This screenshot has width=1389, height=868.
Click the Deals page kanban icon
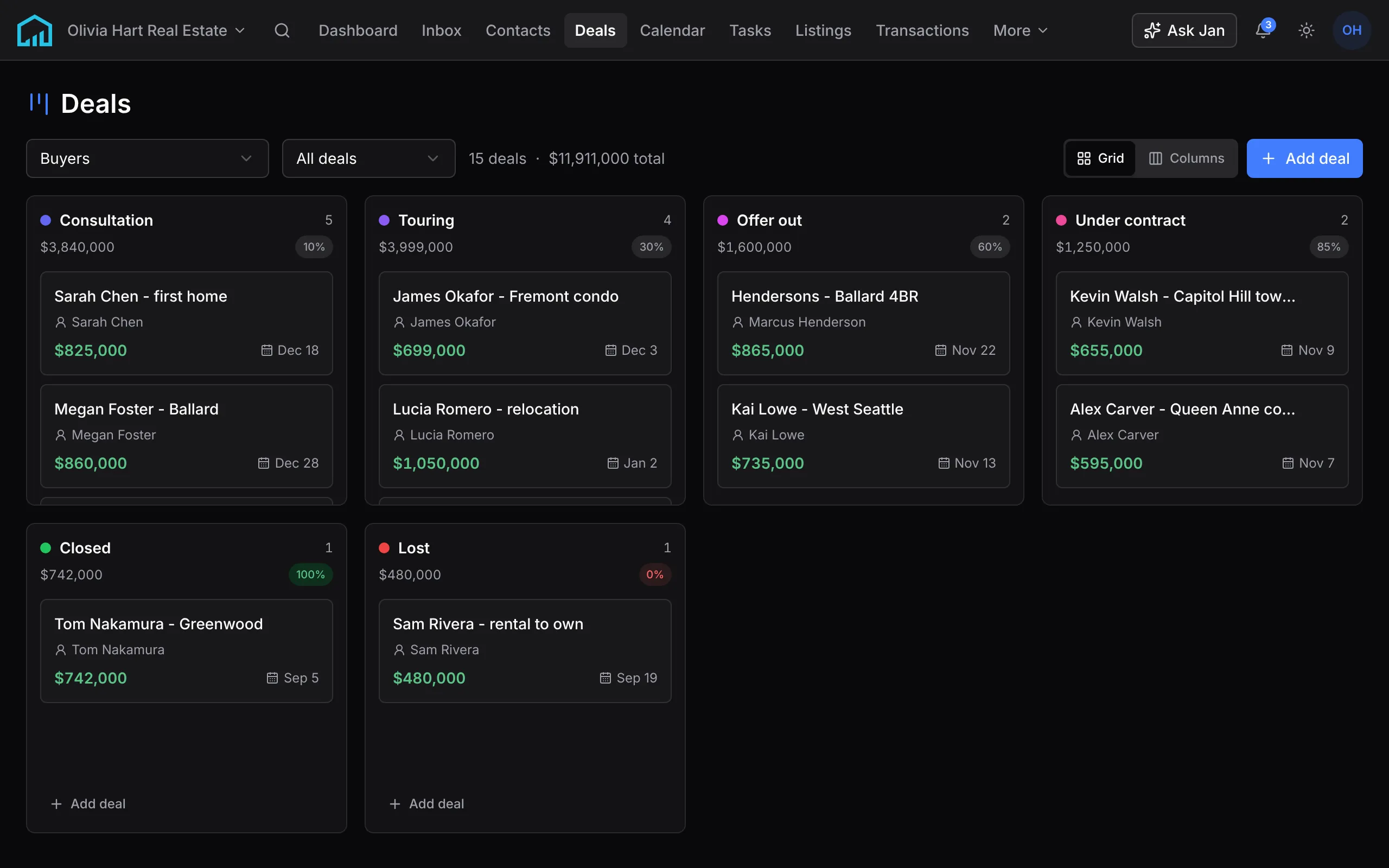39,104
